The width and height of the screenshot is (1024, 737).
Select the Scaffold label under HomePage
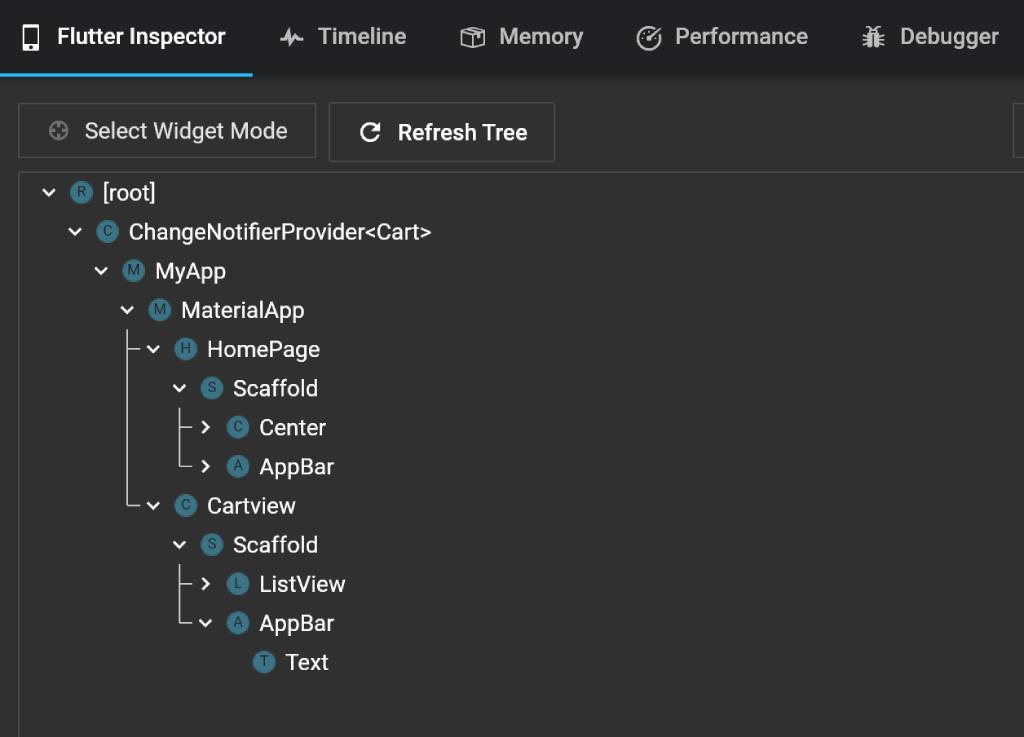click(275, 388)
